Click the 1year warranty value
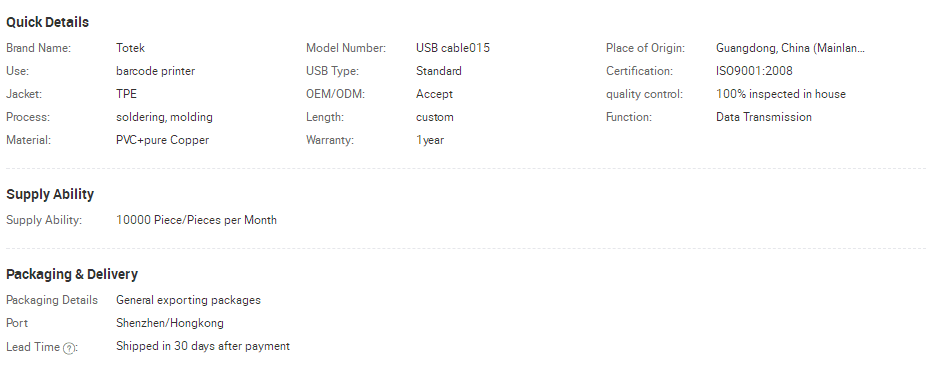This screenshot has height=369, width=927. [x=430, y=140]
